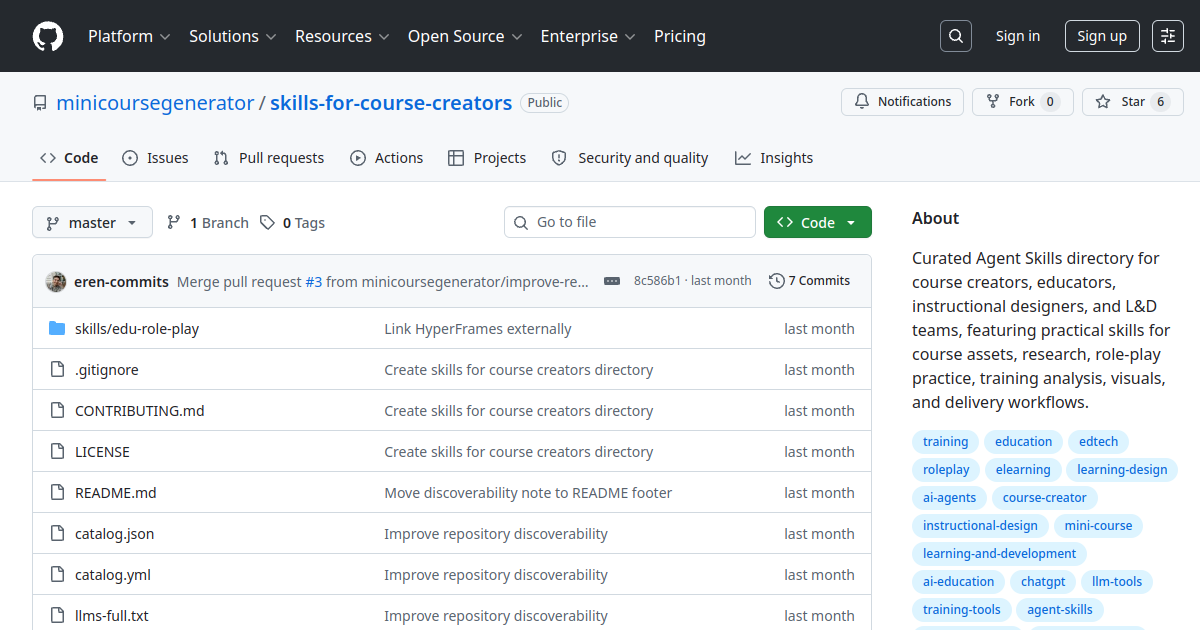
Task: Star this repository
Action: (x=1133, y=102)
